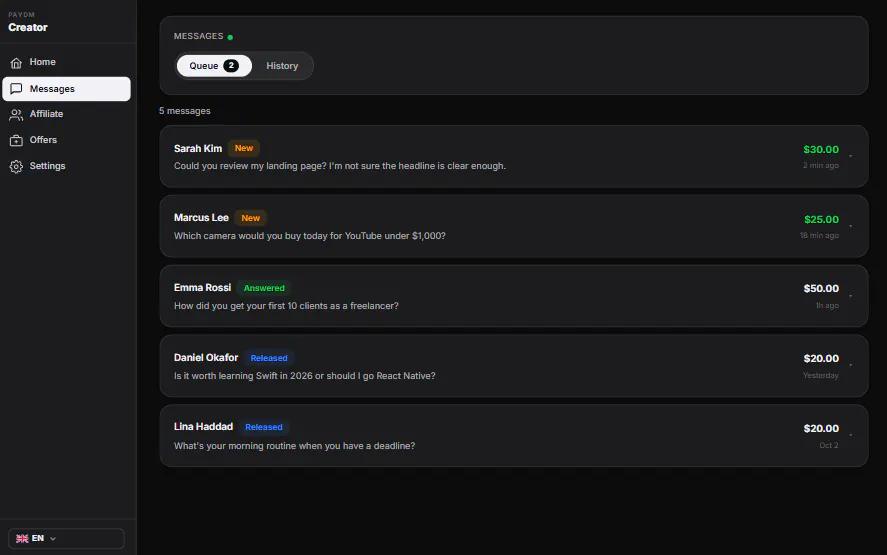Expand Daniel Okafor message chevron
This screenshot has width=887, height=555.
click(850, 365)
